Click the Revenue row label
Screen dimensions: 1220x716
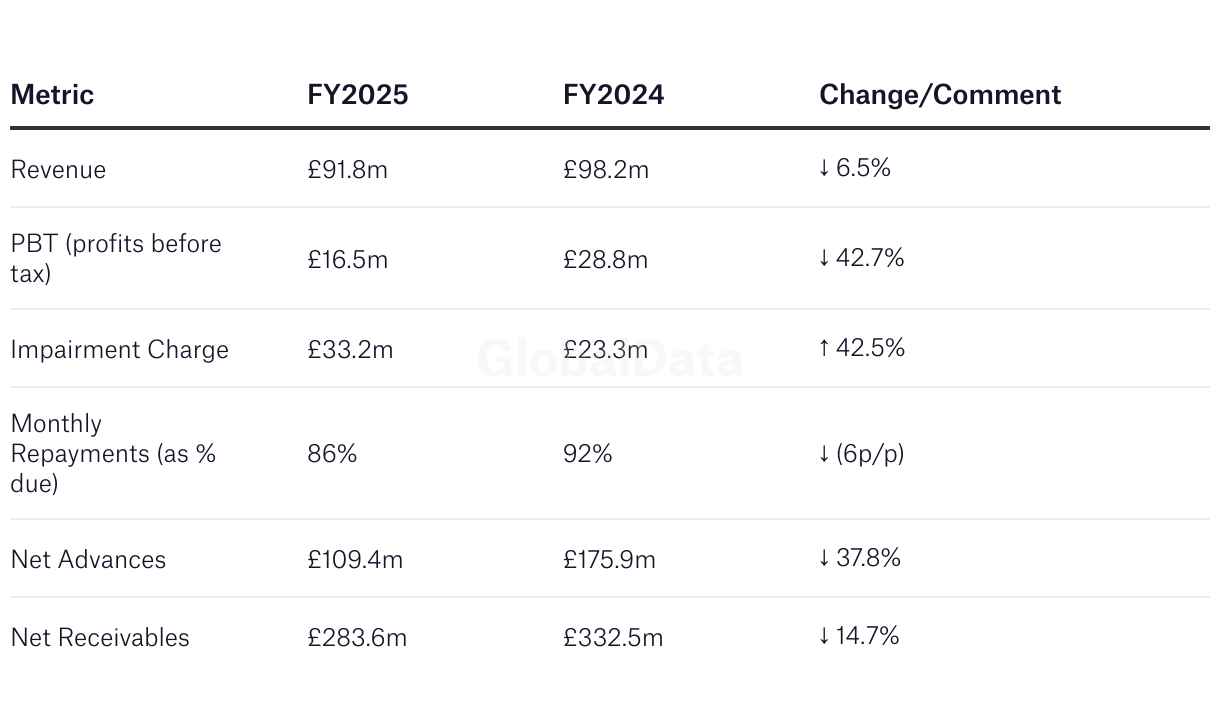point(58,170)
